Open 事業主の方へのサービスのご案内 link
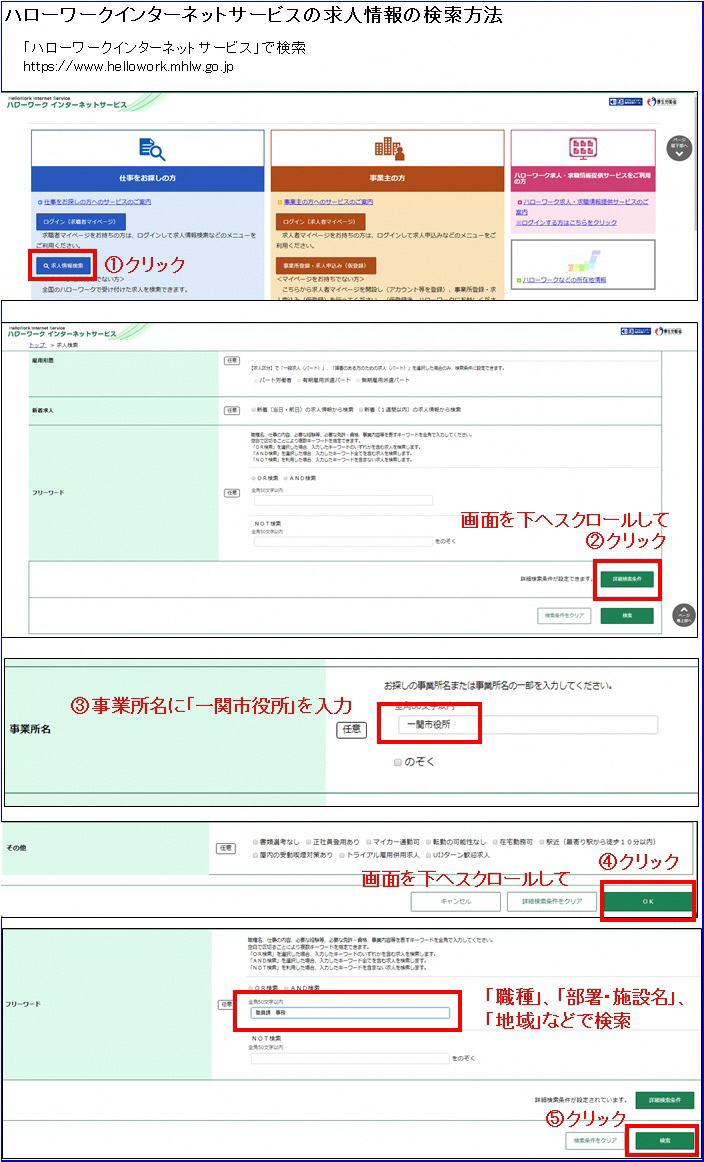 click(x=326, y=201)
